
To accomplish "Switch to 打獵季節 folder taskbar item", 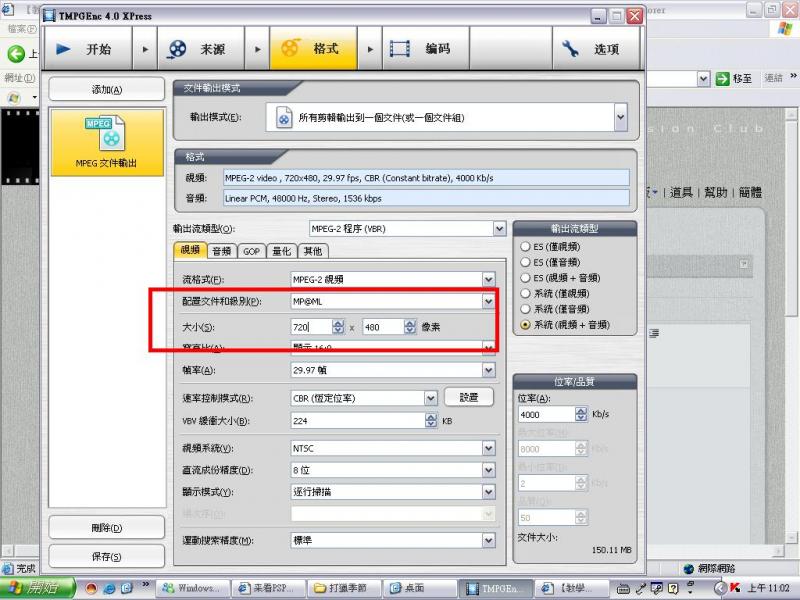I will (x=344, y=588).
